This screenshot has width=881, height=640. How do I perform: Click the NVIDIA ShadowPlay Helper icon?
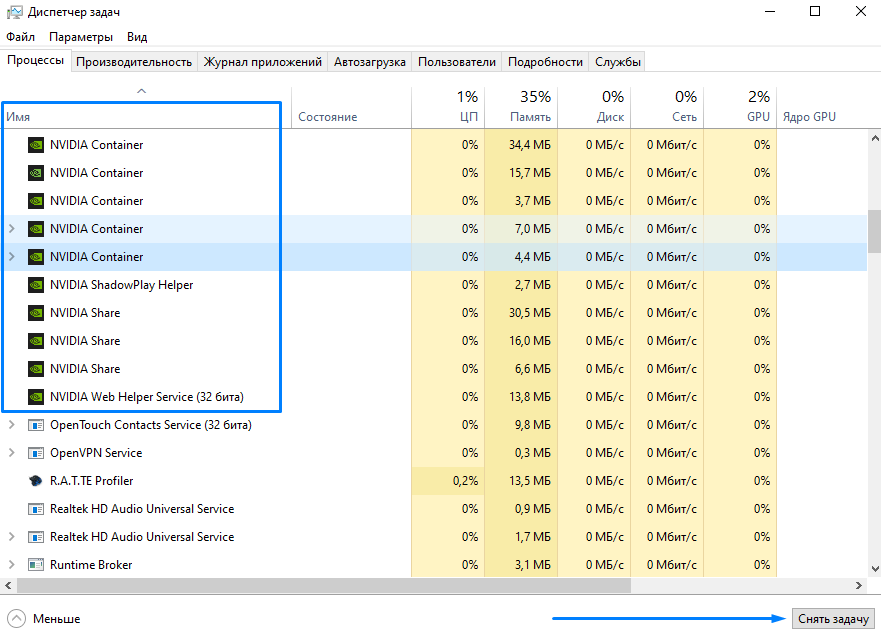(x=36, y=285)
